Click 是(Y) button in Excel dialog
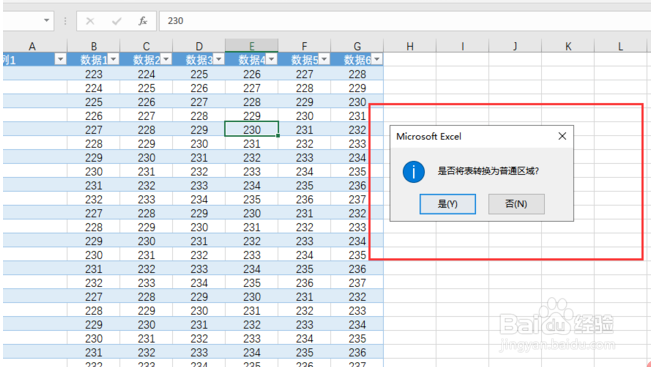 tap(448, 204)
